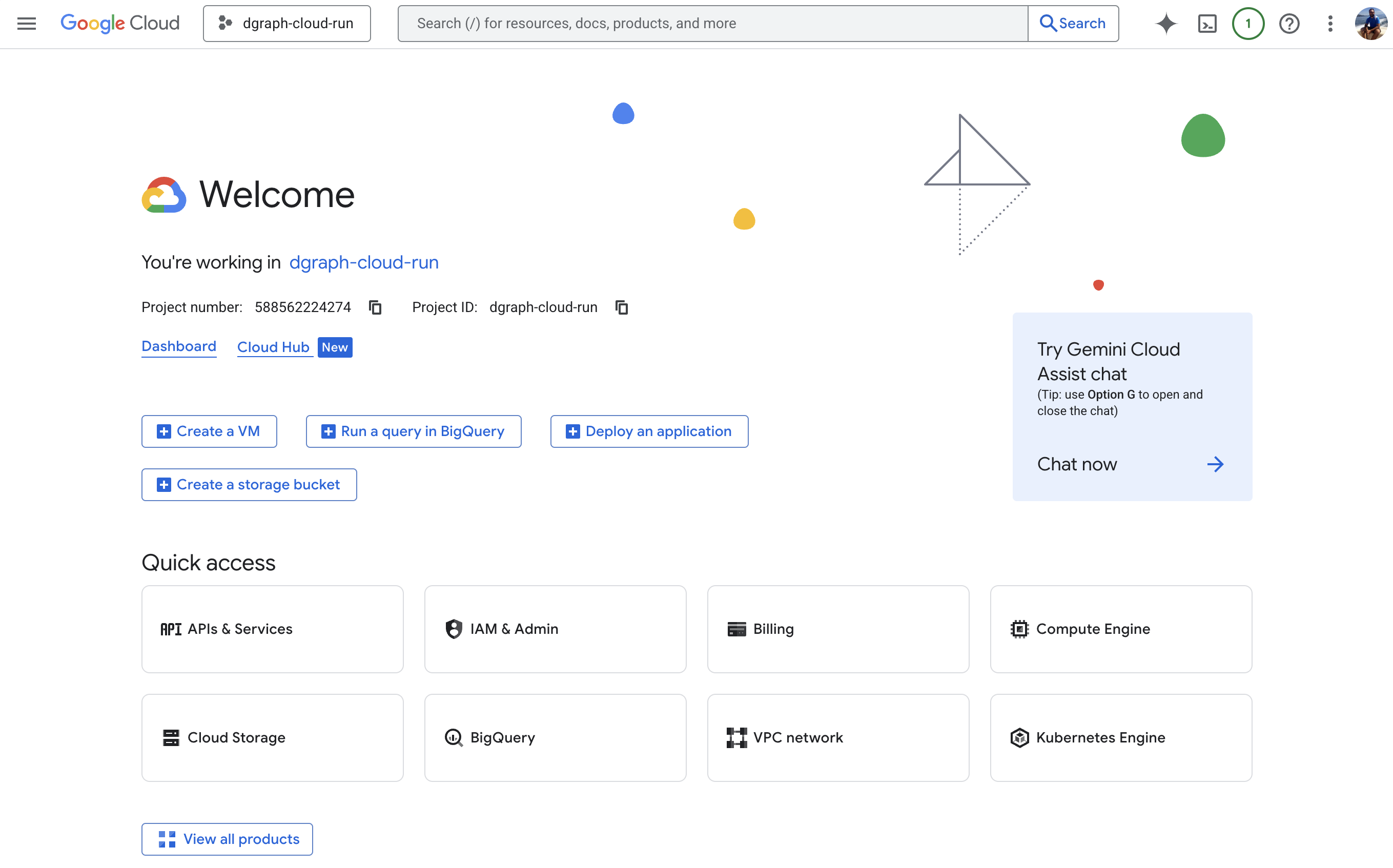Open the three-dot settings menu

(x=1330, y=24)
